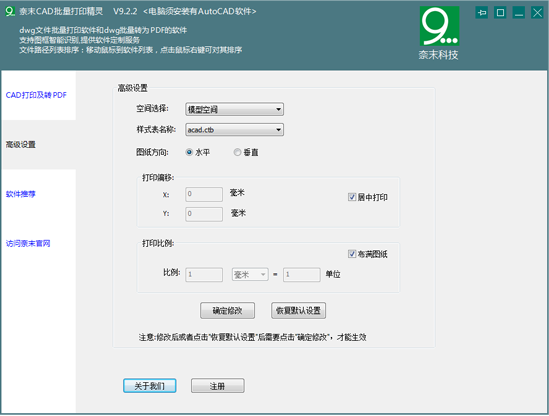
Task: Click the small app icon in title bar
Action: (x=10, y=12)
